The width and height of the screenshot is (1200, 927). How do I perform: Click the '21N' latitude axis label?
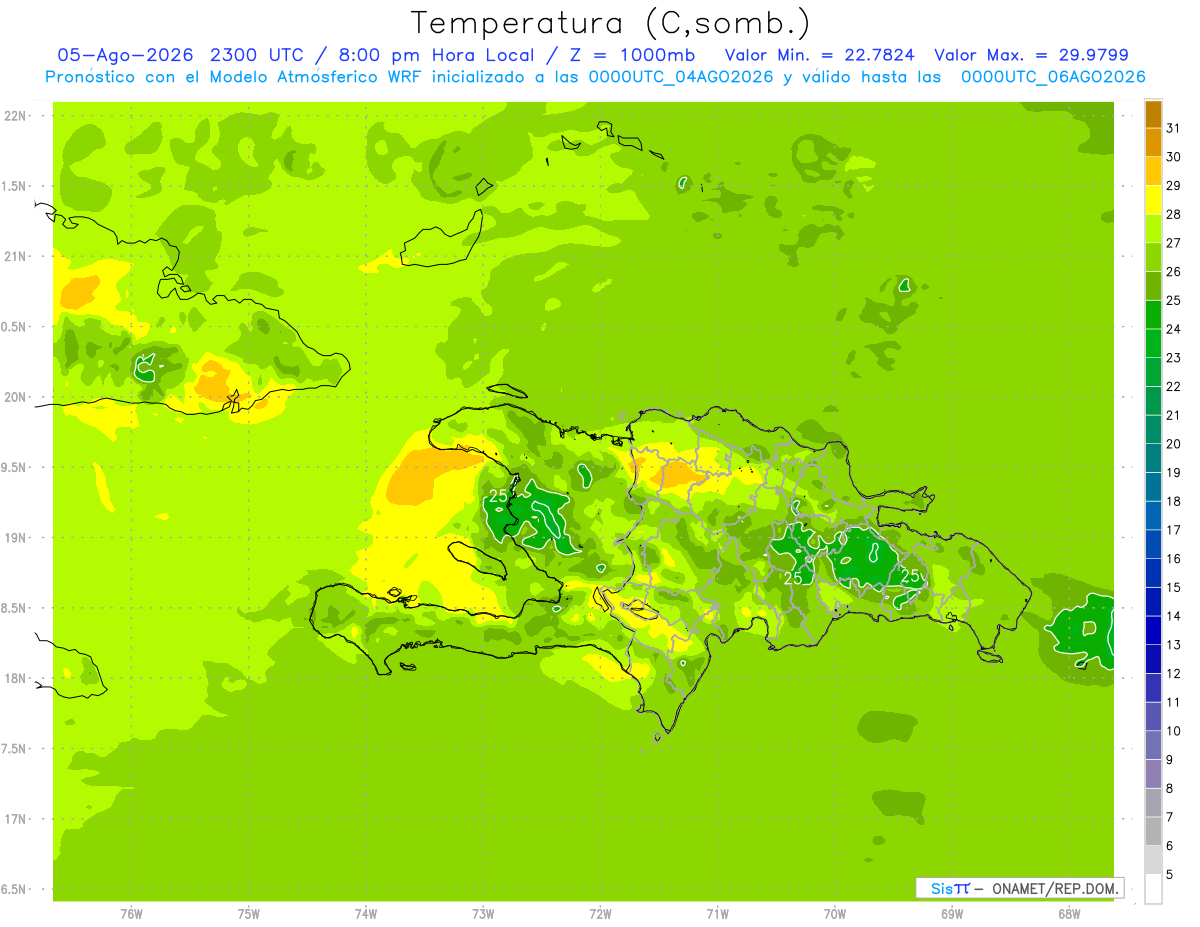coord(16,256)
